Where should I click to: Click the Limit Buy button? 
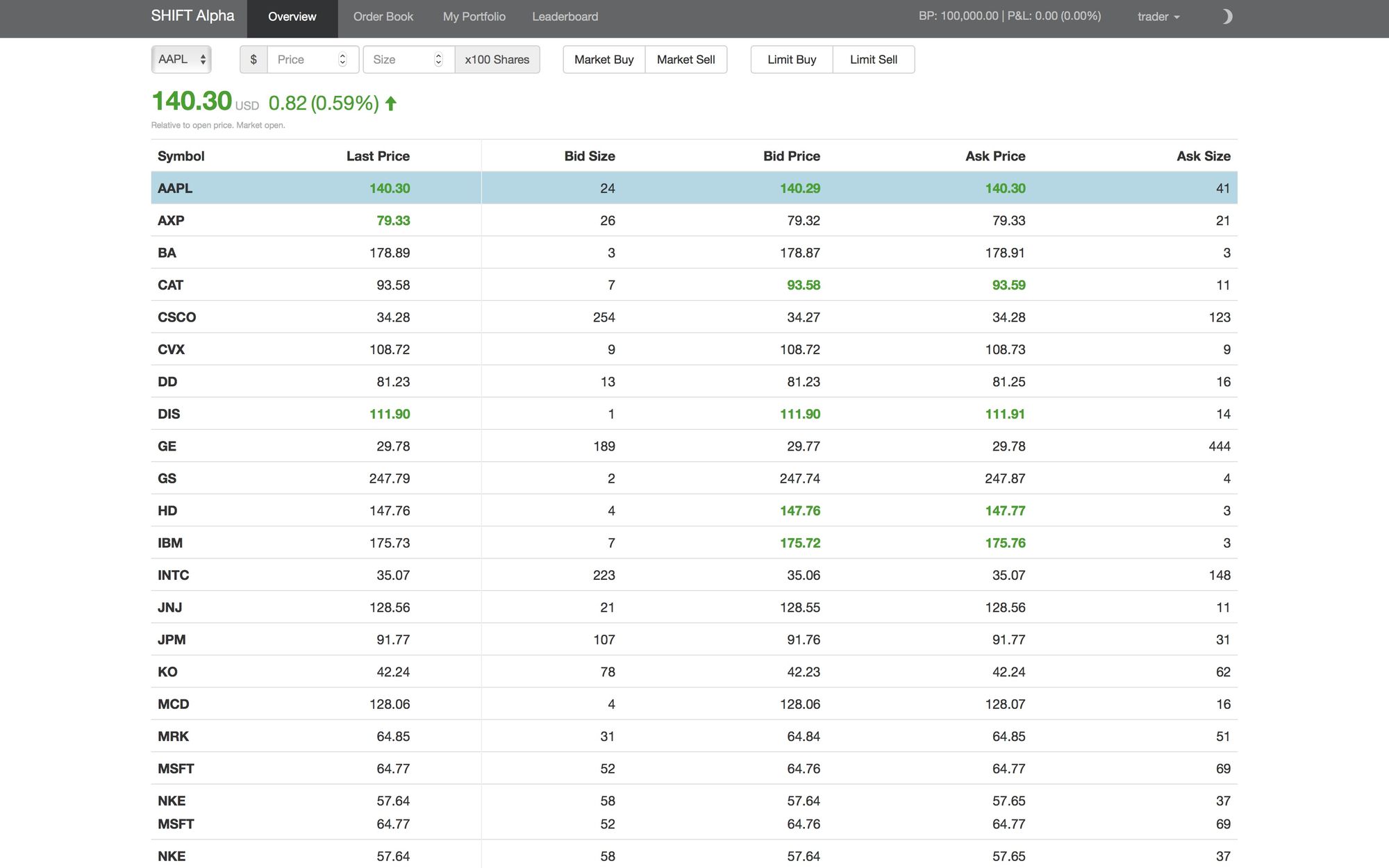tap(792, 60)
